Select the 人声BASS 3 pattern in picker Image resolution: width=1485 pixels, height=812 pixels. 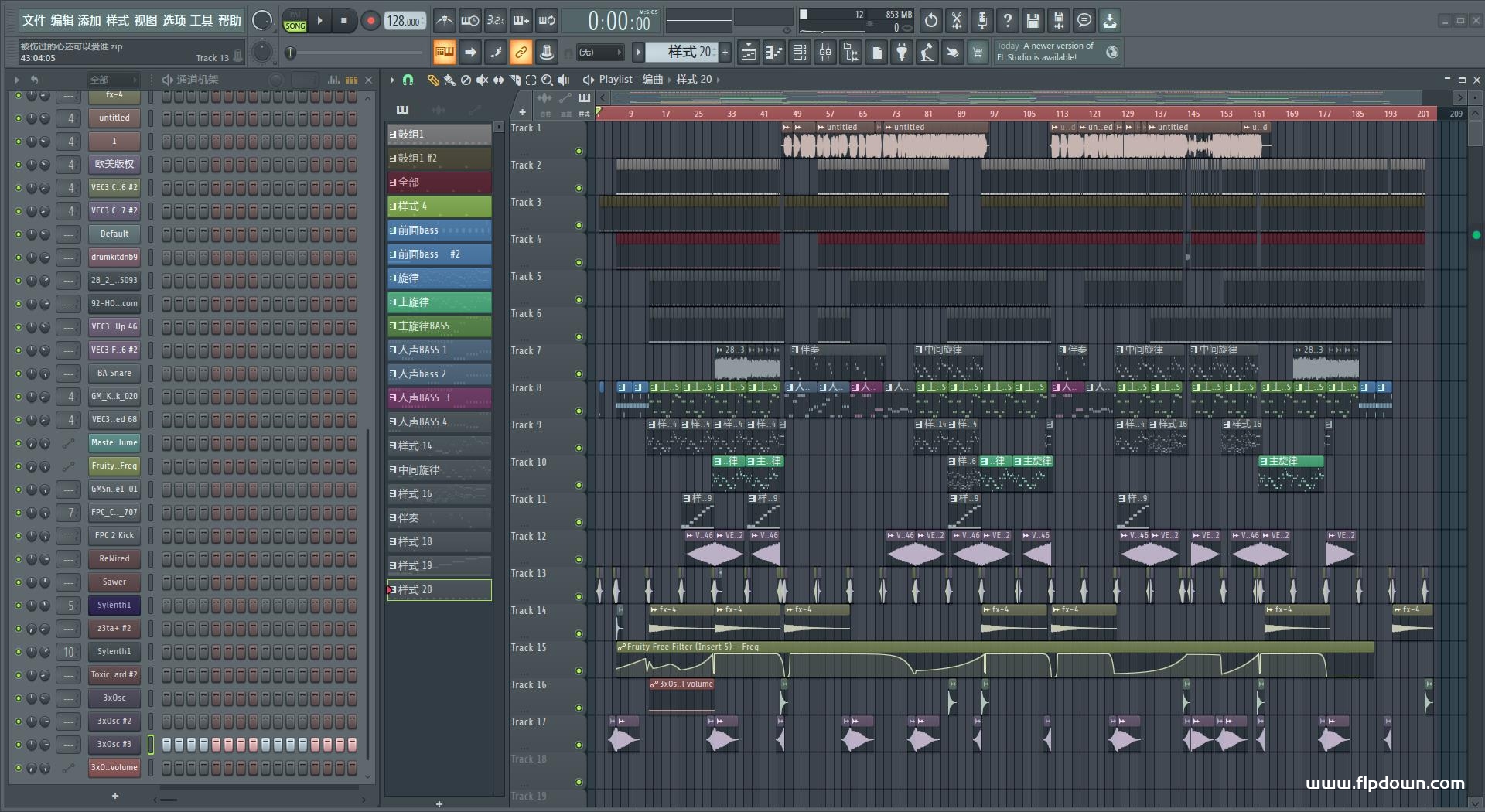(x=439, y=398)
